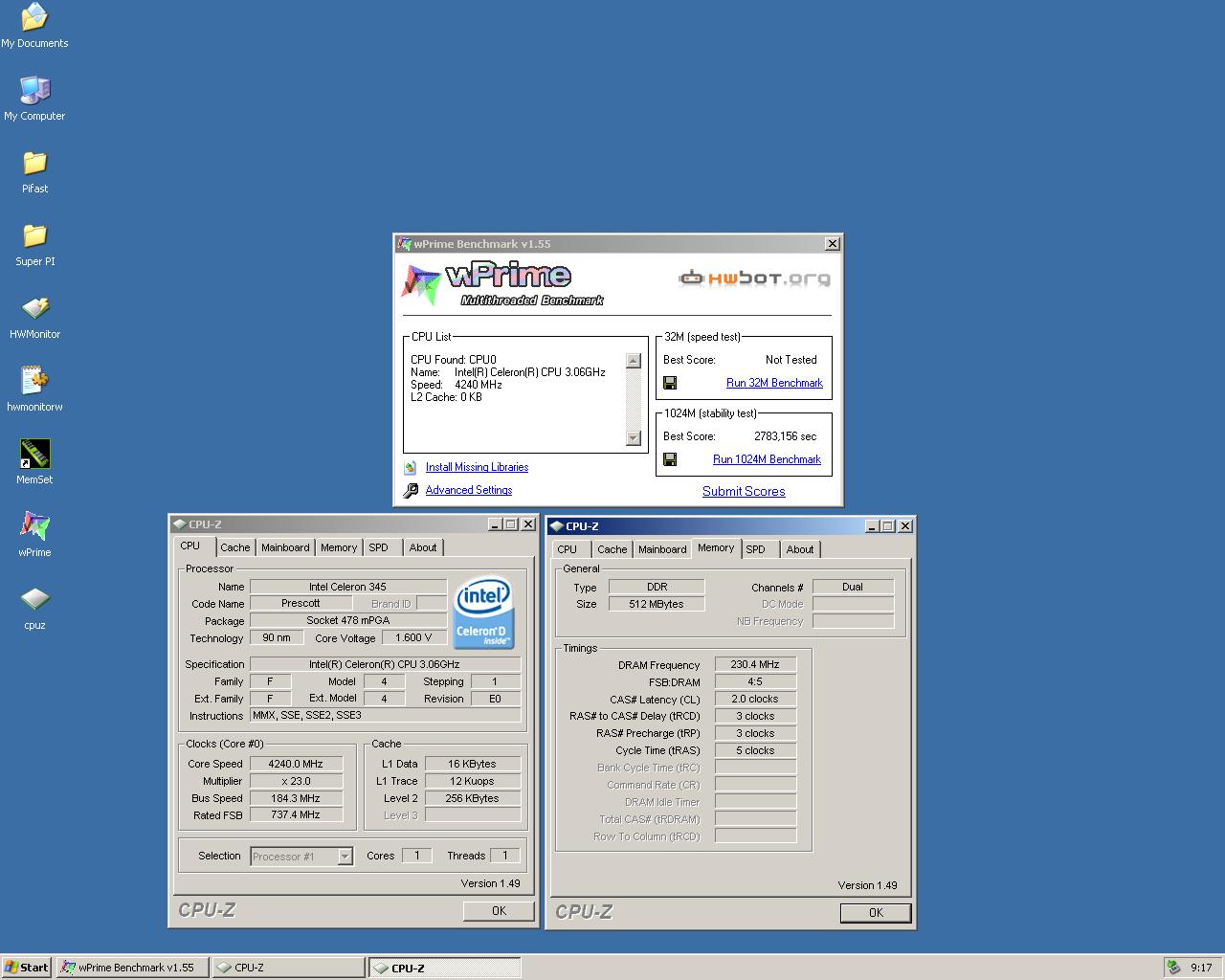This screenshot has width=1225, height=980.
Task: Activate wPrime Benchmark v1.55 taskbar button
Action: pos(132,968)
